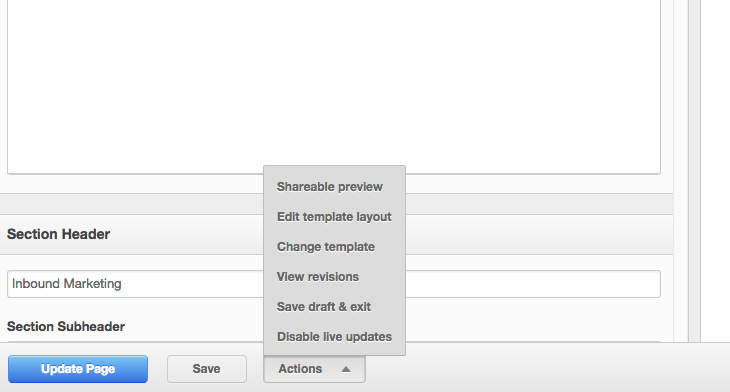
Task: Click the Section Subheader label
Action: coord(66,326)
